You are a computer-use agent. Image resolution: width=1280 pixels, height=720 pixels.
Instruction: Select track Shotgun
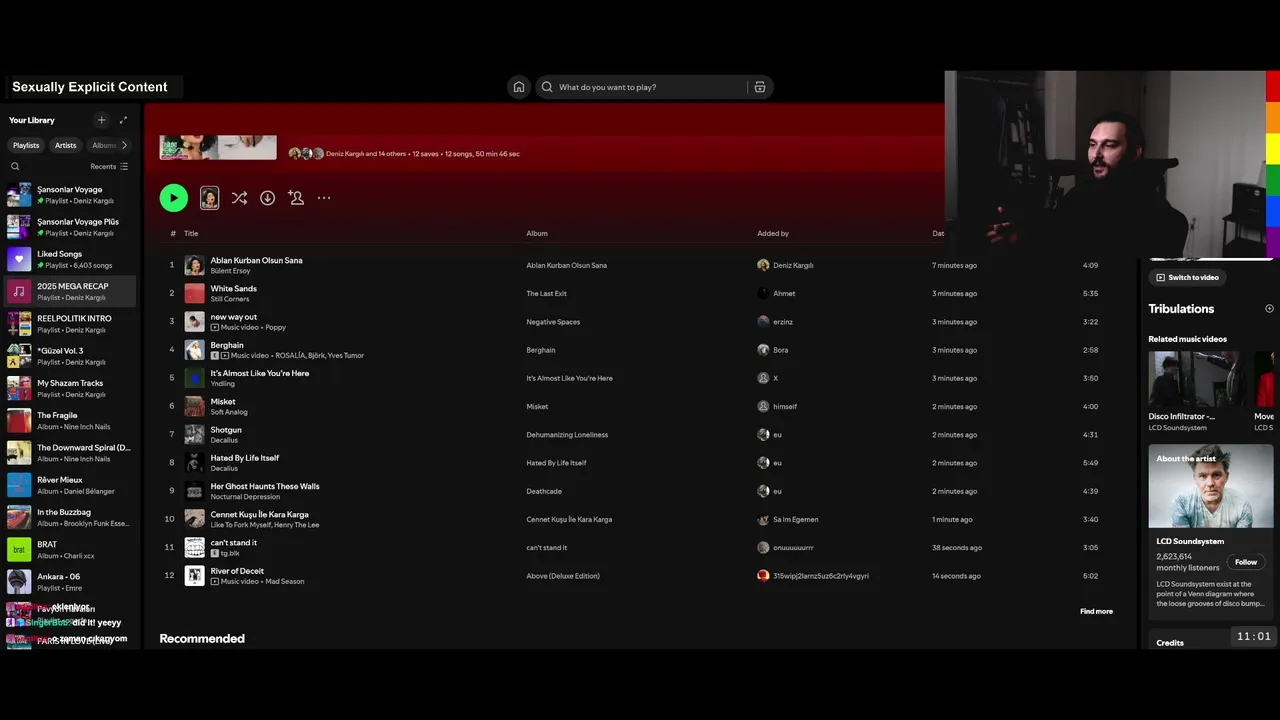point(225,430)
